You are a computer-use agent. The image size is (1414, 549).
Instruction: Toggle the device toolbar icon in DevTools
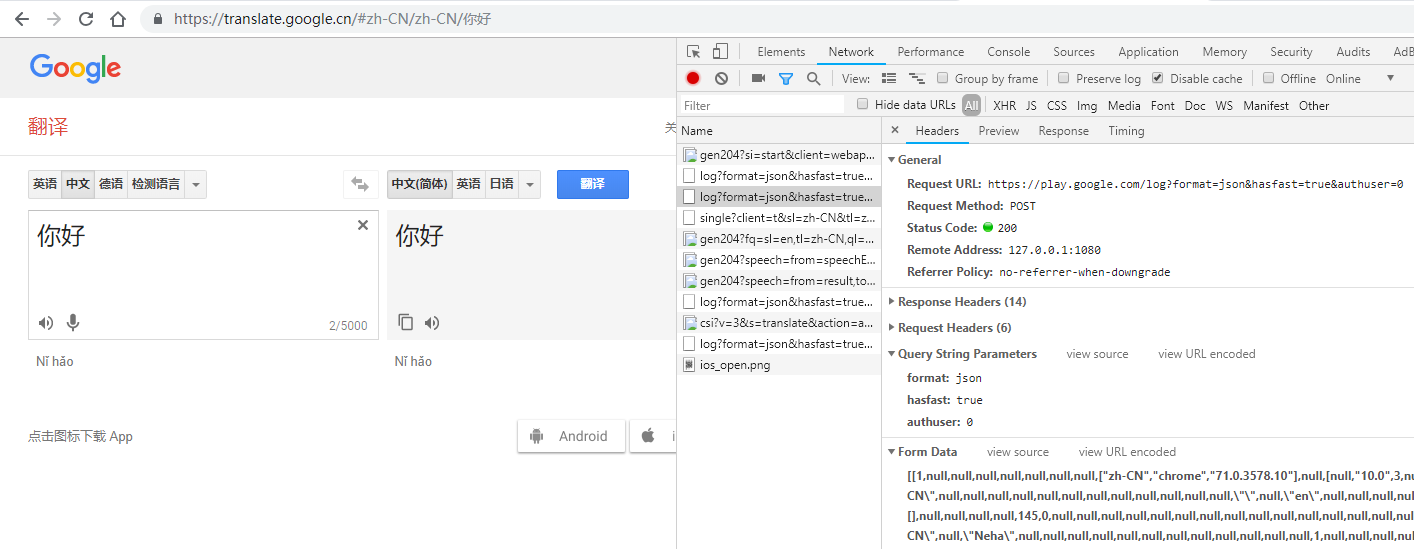tap(720, 52)
